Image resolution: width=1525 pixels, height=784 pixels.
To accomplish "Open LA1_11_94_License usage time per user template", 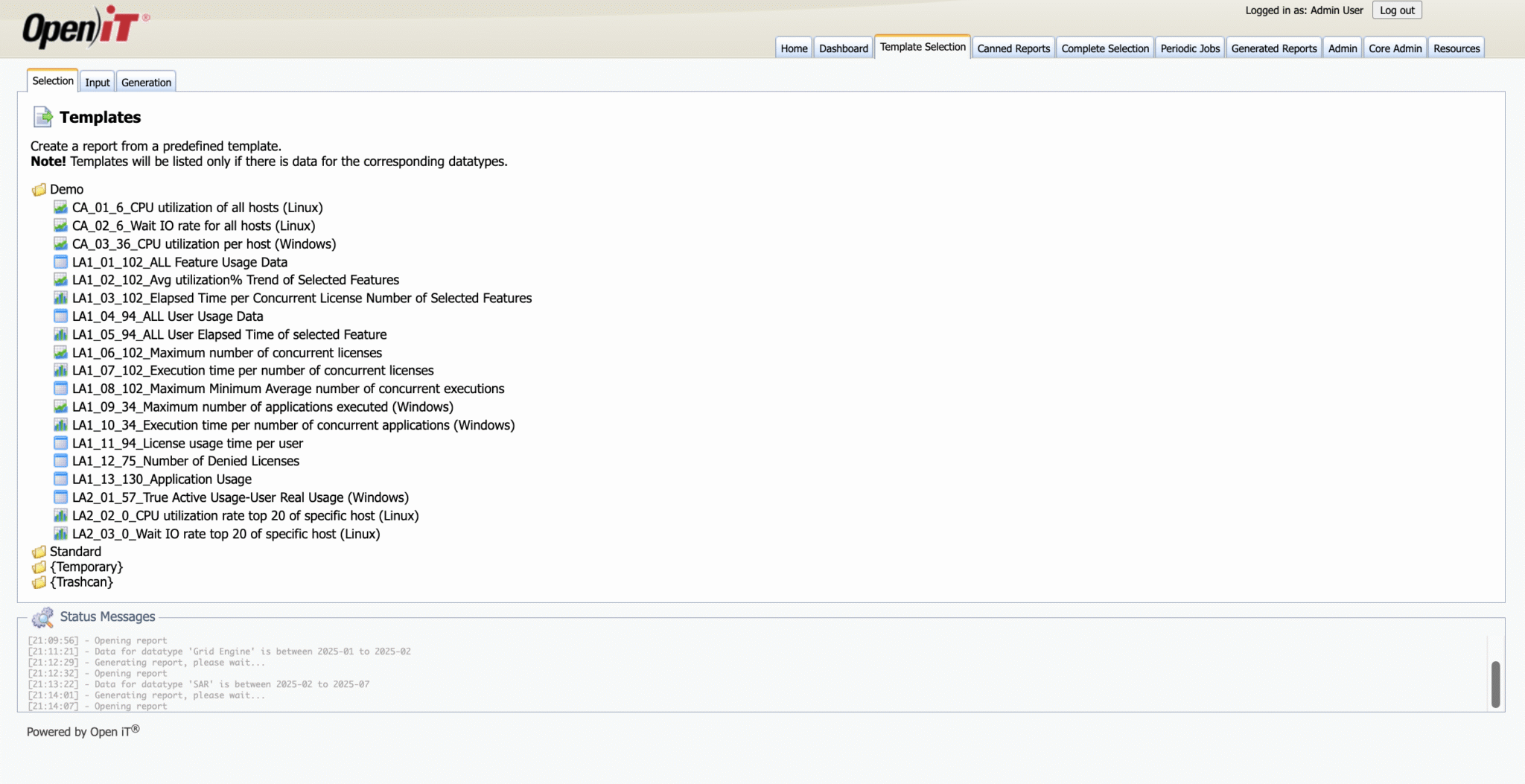I will click(x=187, y=443).
